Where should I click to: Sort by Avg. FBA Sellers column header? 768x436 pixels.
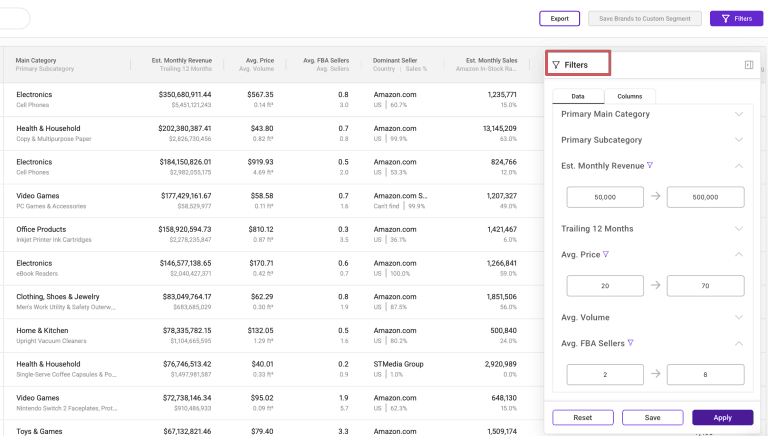(326, 60)
